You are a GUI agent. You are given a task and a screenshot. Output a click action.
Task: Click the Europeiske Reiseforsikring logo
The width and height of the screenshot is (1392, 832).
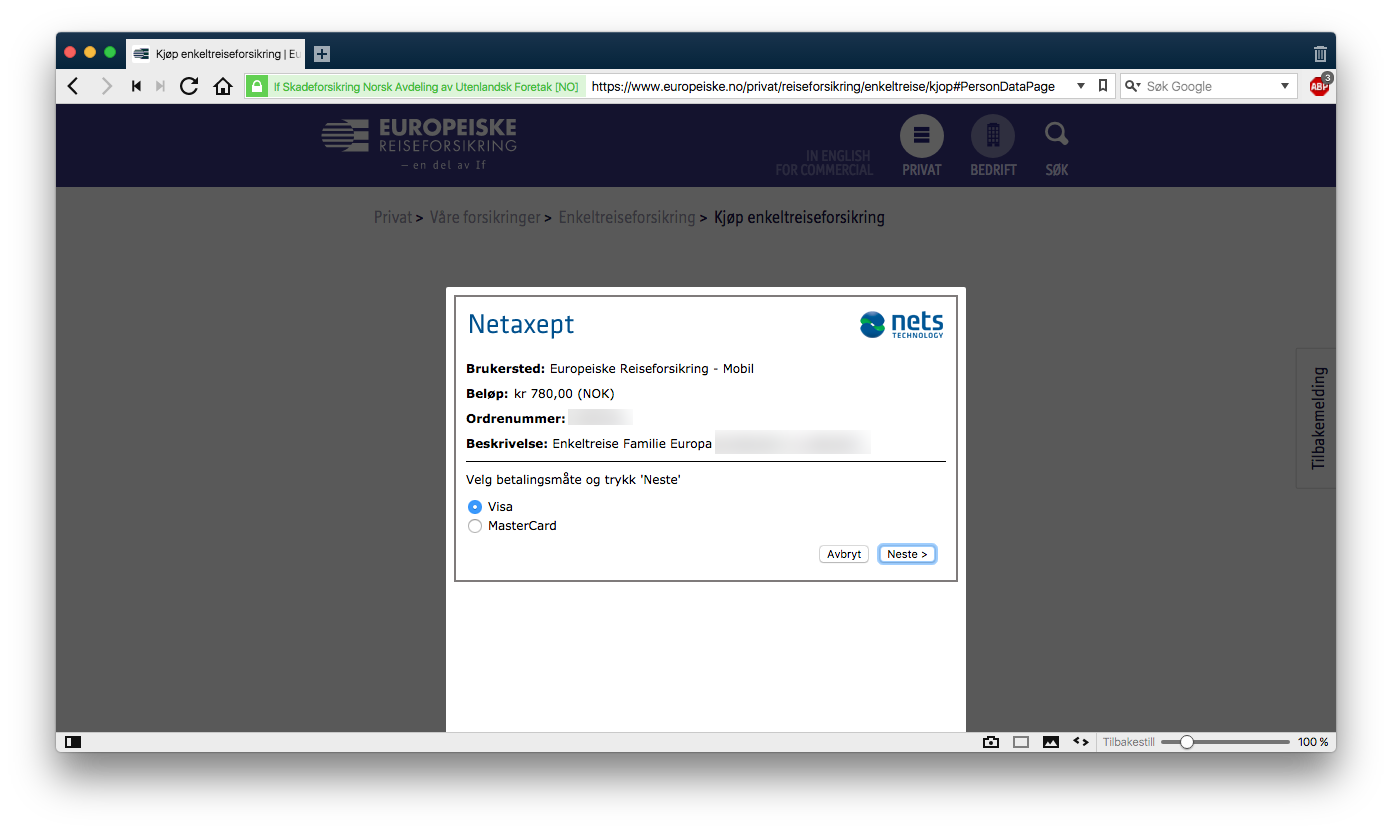click(x=419, y=144)
